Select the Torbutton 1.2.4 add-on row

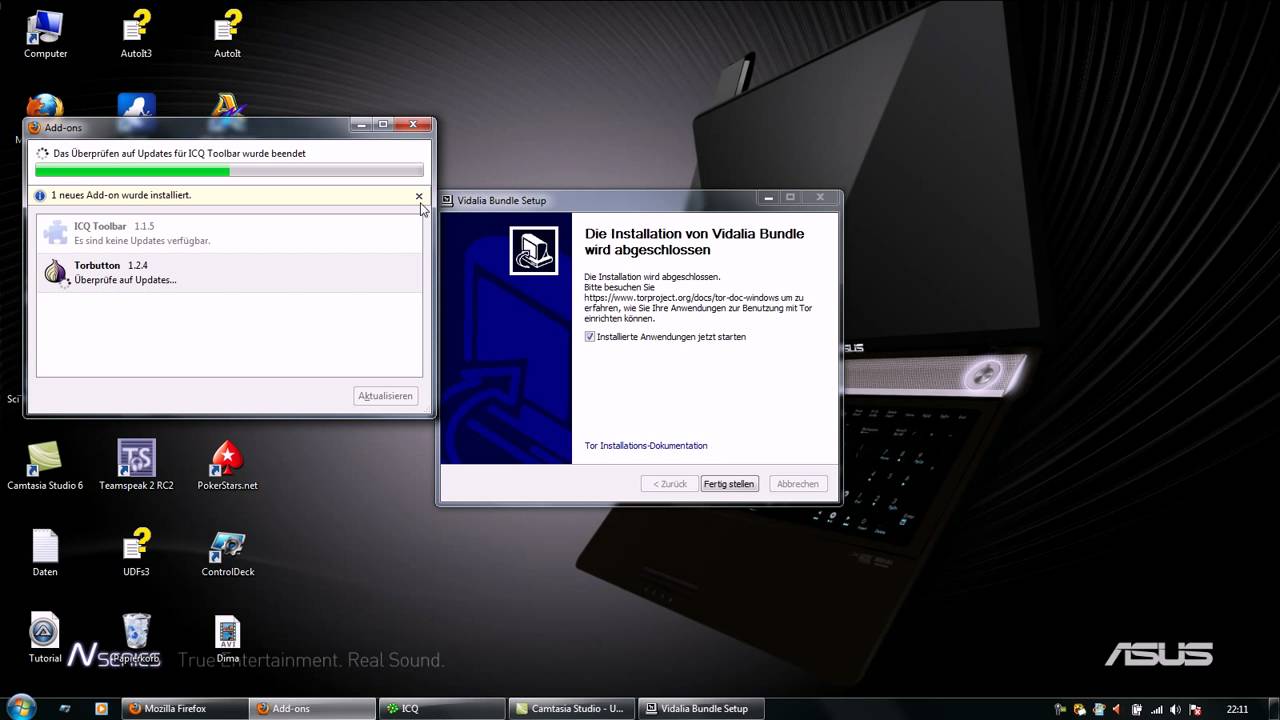[229, 272]
